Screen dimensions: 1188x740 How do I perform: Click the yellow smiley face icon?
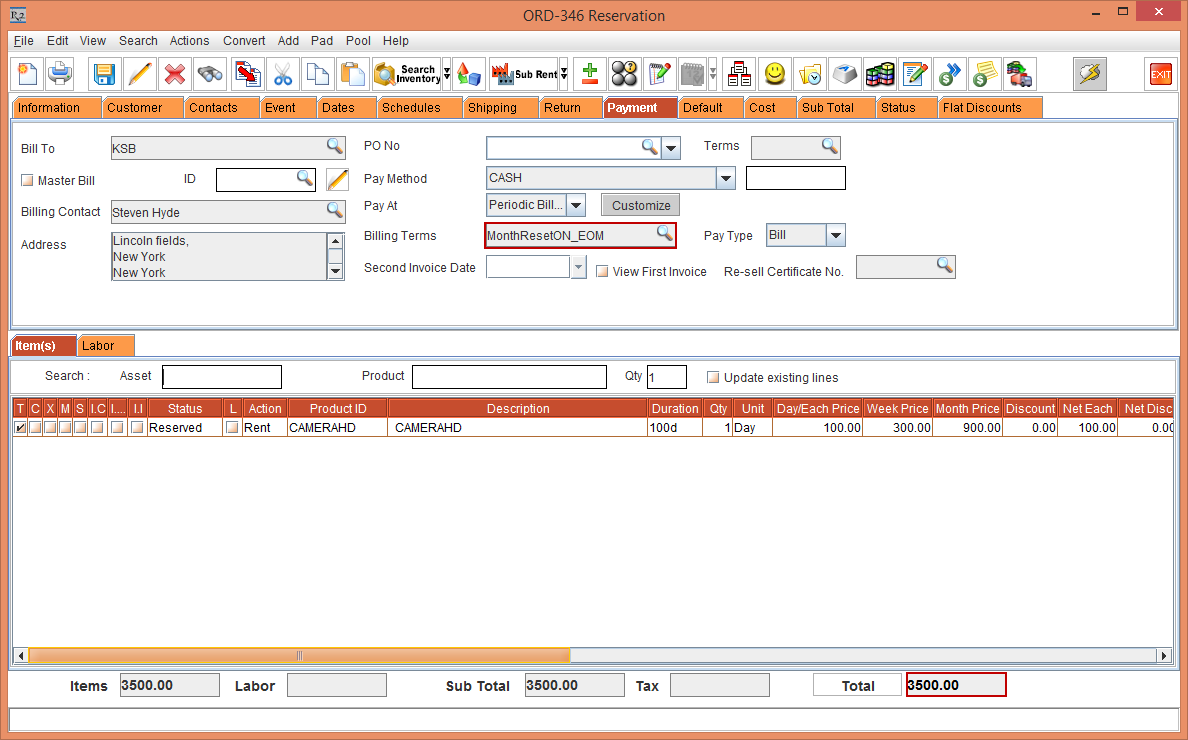(774, 74)
